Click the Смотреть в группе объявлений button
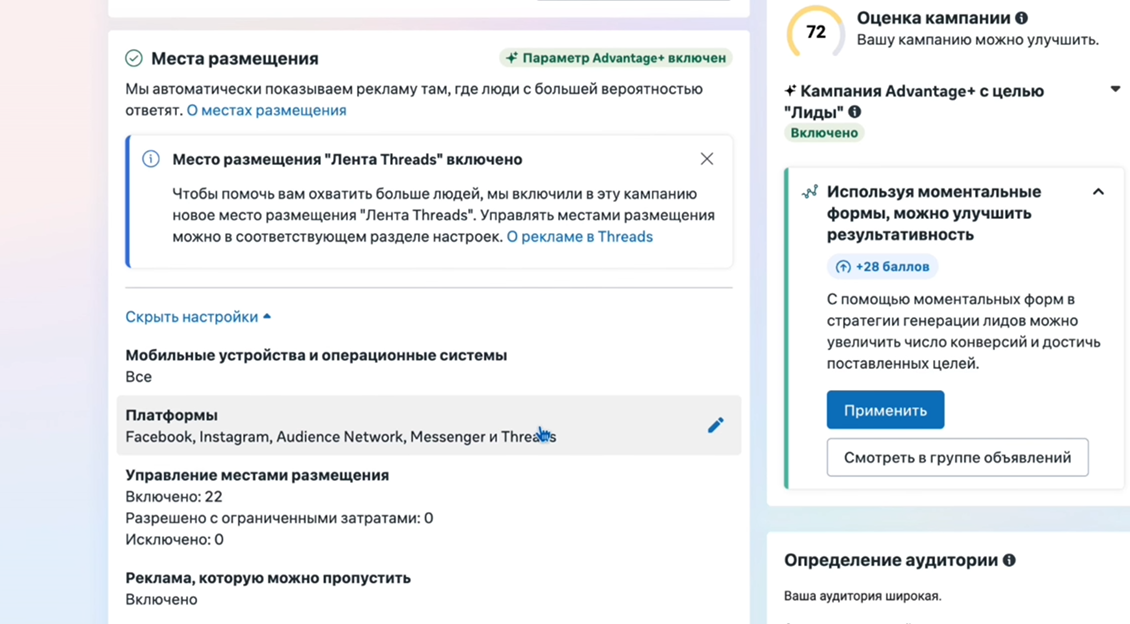The height and width of the screenshot is (624, 1130). pos(957,457)
